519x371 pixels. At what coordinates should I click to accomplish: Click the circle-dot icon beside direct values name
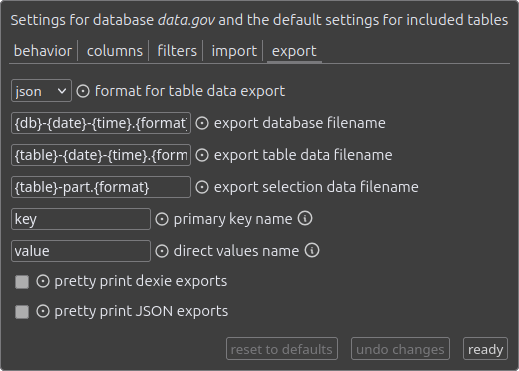pyautogui.click(x=162, y=251)
